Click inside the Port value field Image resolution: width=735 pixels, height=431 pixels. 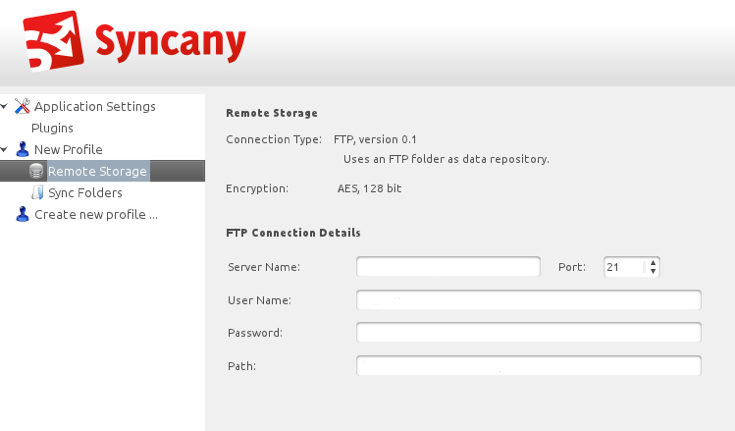coord(624,267)
